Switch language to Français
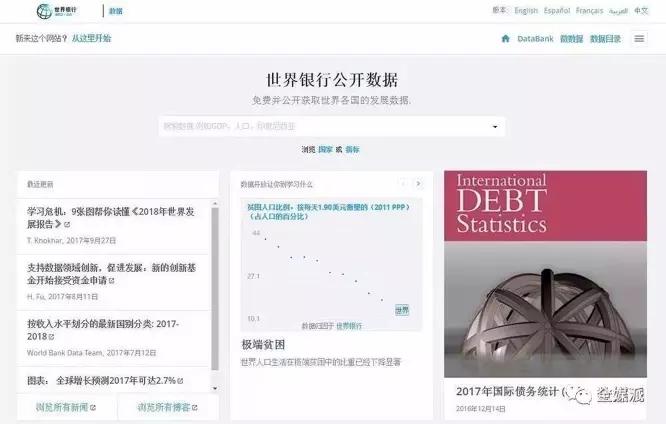The image size is (666, 424). click(589, 11)
